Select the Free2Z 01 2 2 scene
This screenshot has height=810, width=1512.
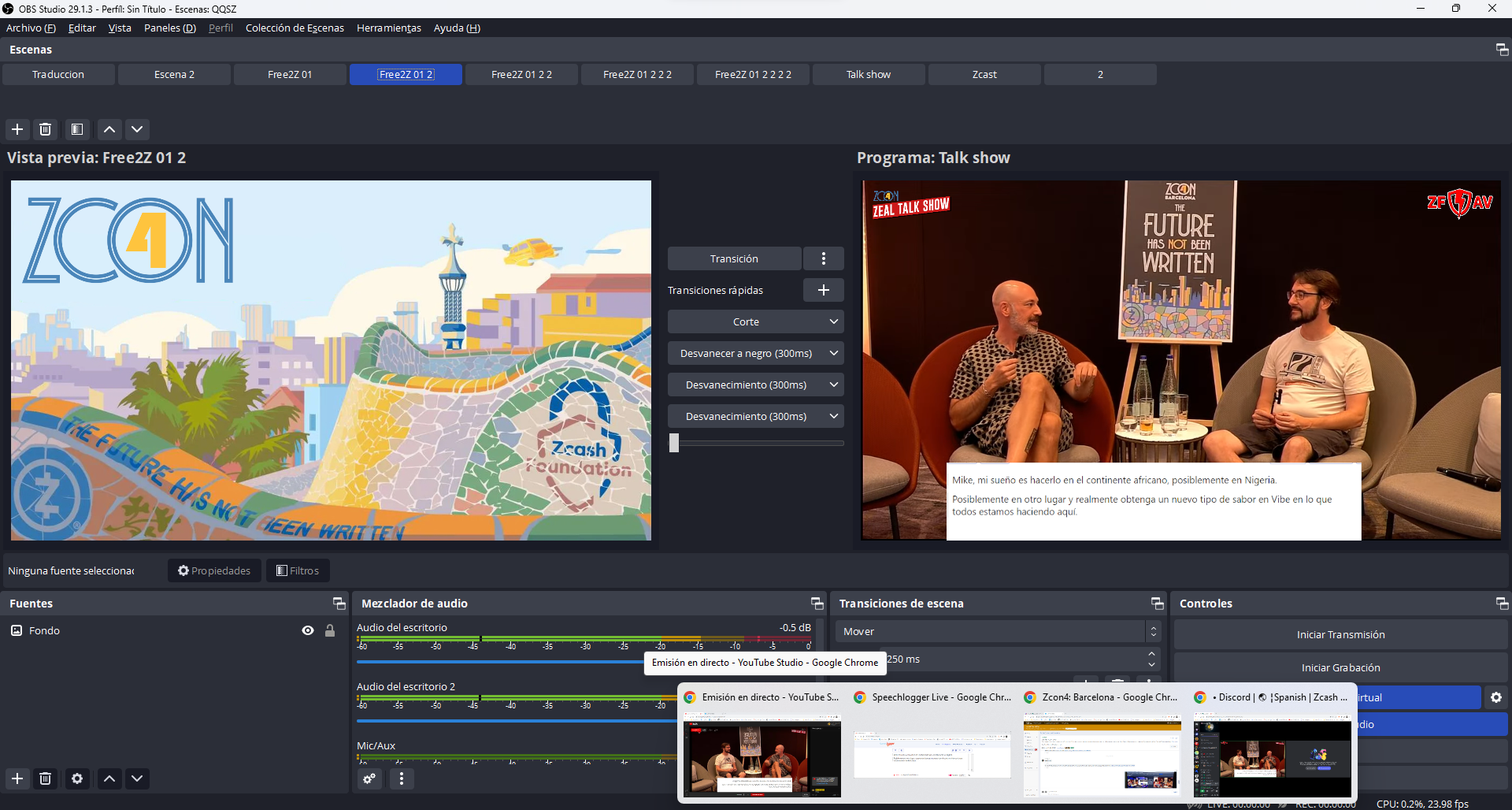tap(521, 75)
